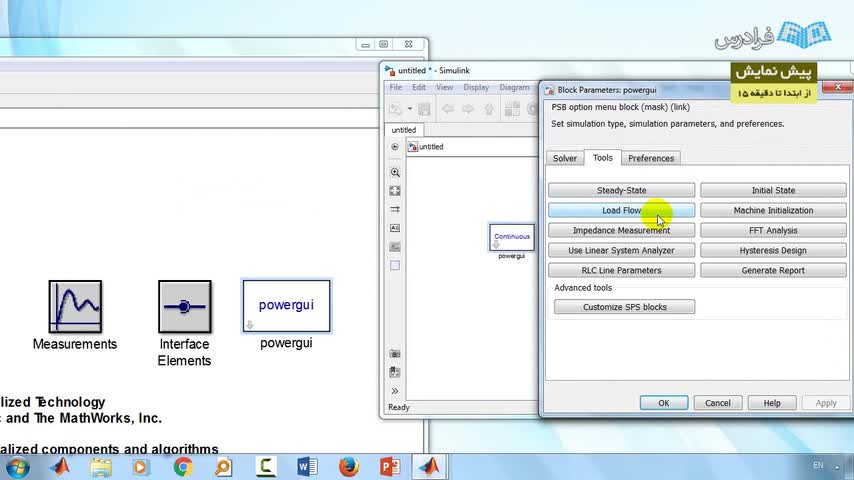Screen dimensions: 854x480
Task: Click the Fit to View icon in Simulink palette
Action: coord(395,191)
